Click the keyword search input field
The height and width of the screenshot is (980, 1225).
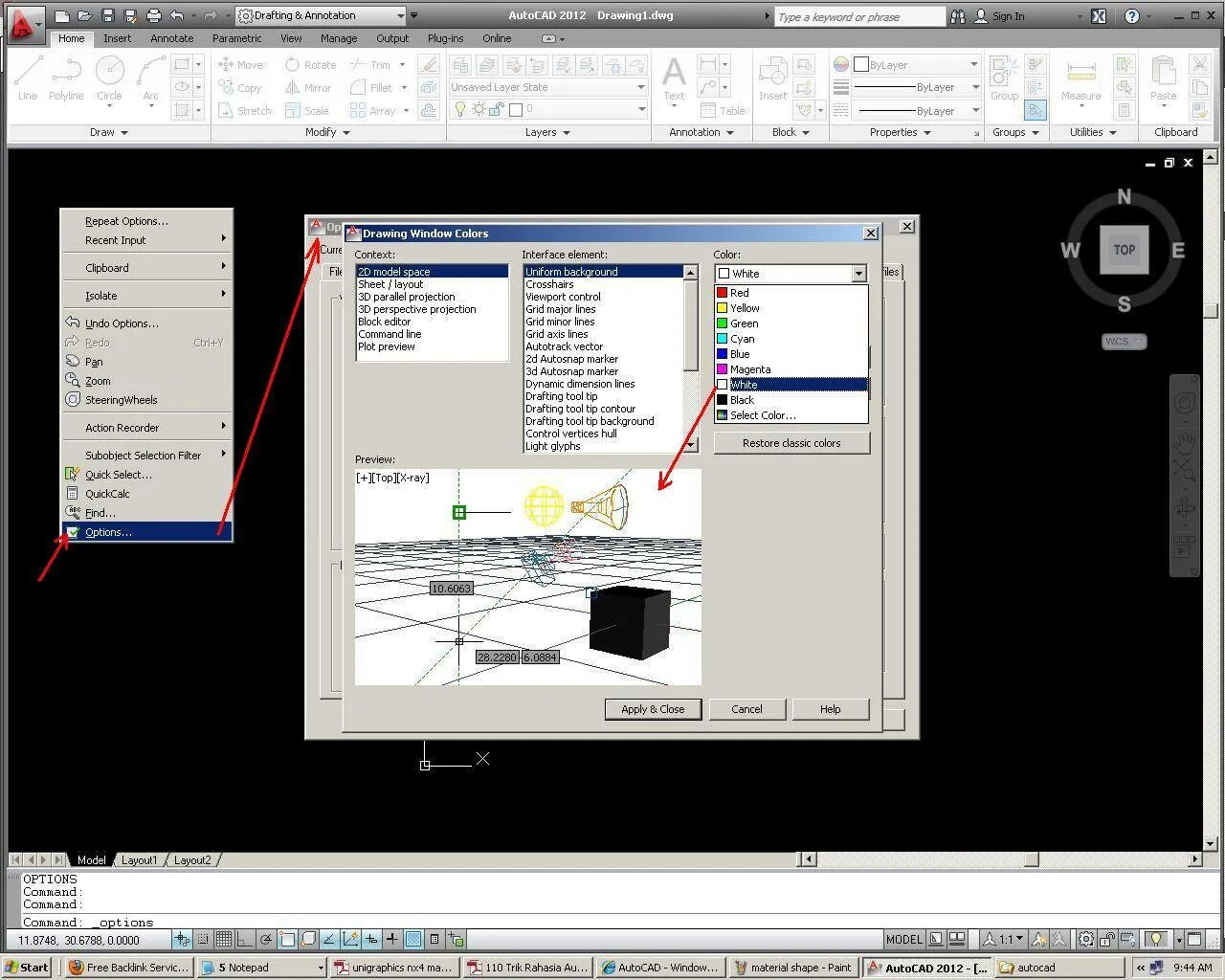coord(859,16)
